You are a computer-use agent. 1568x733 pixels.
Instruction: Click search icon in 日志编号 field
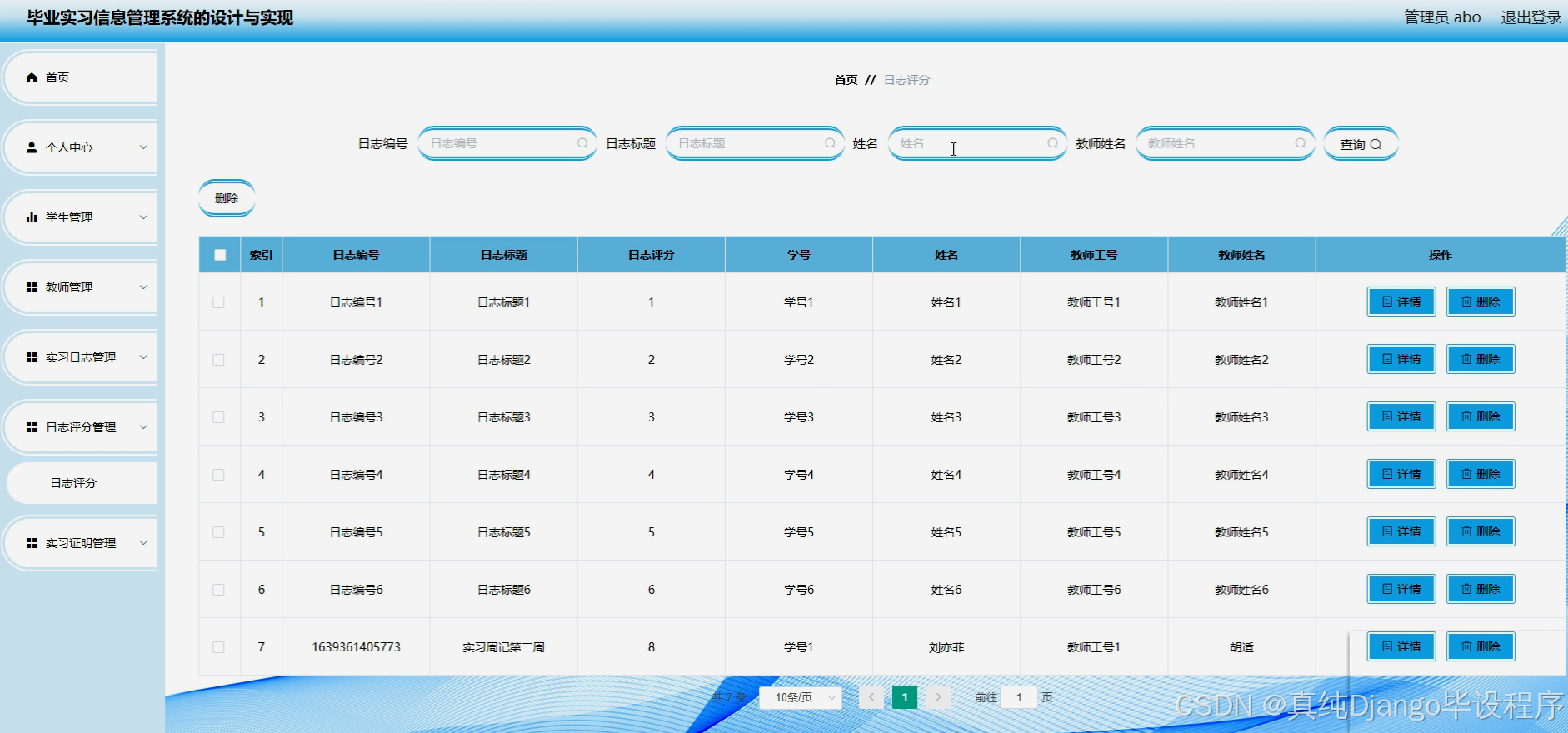582,143
